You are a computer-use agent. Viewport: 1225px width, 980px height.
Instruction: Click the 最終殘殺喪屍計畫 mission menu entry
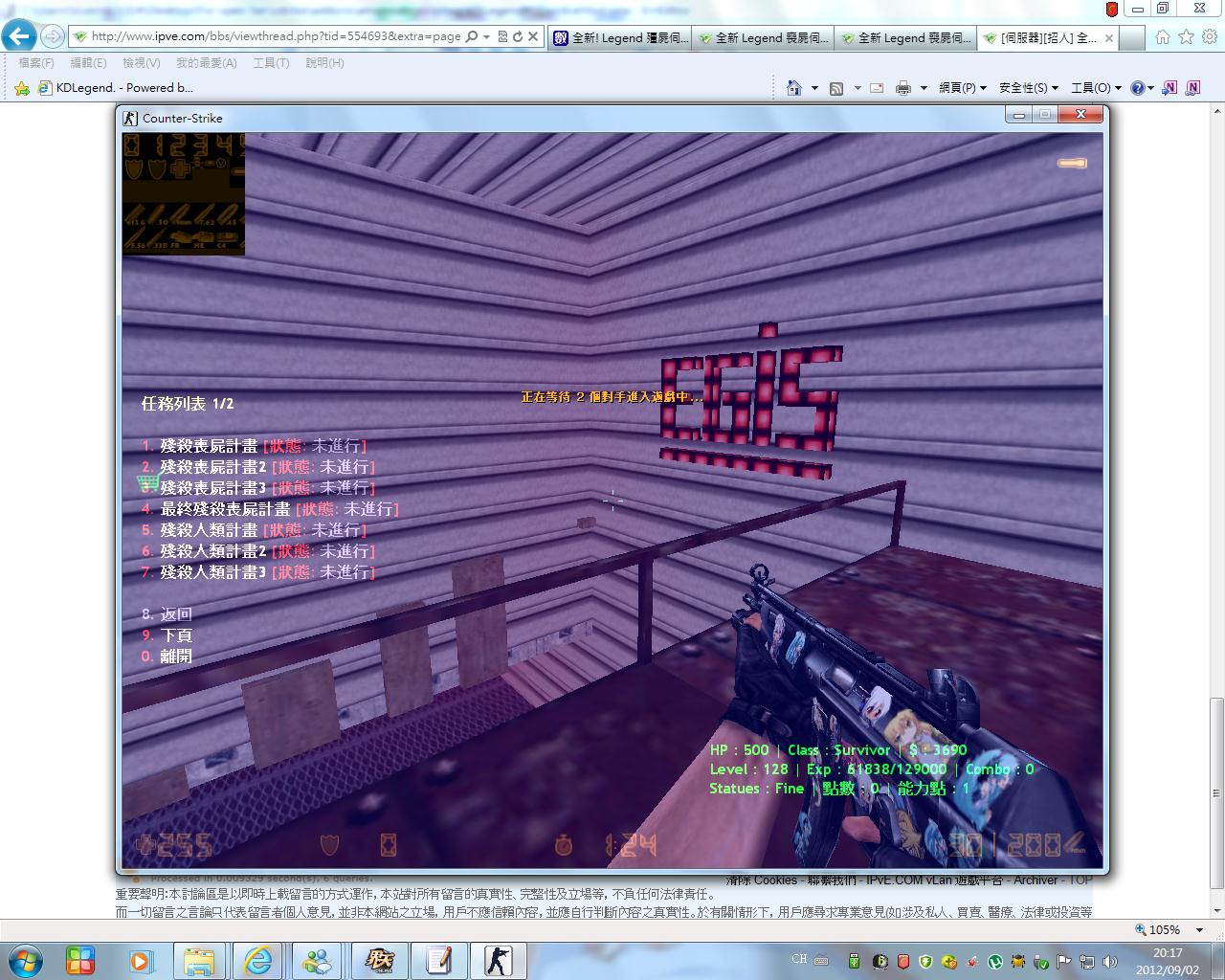tap(270, 509)
